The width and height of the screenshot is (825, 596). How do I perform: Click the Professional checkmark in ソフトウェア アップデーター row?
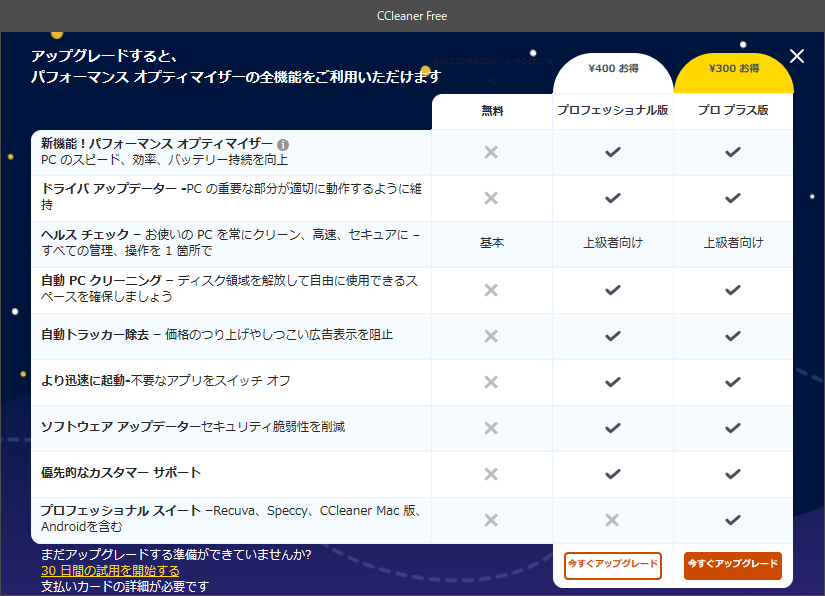click(x=612, y=428)
